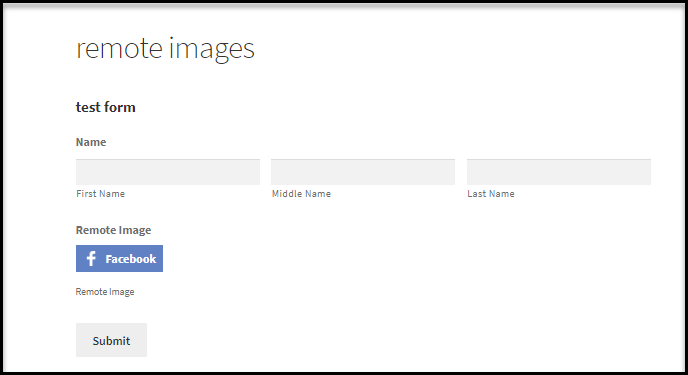
Task: Click the bold 'Name' field label
Action: [91, 142]
